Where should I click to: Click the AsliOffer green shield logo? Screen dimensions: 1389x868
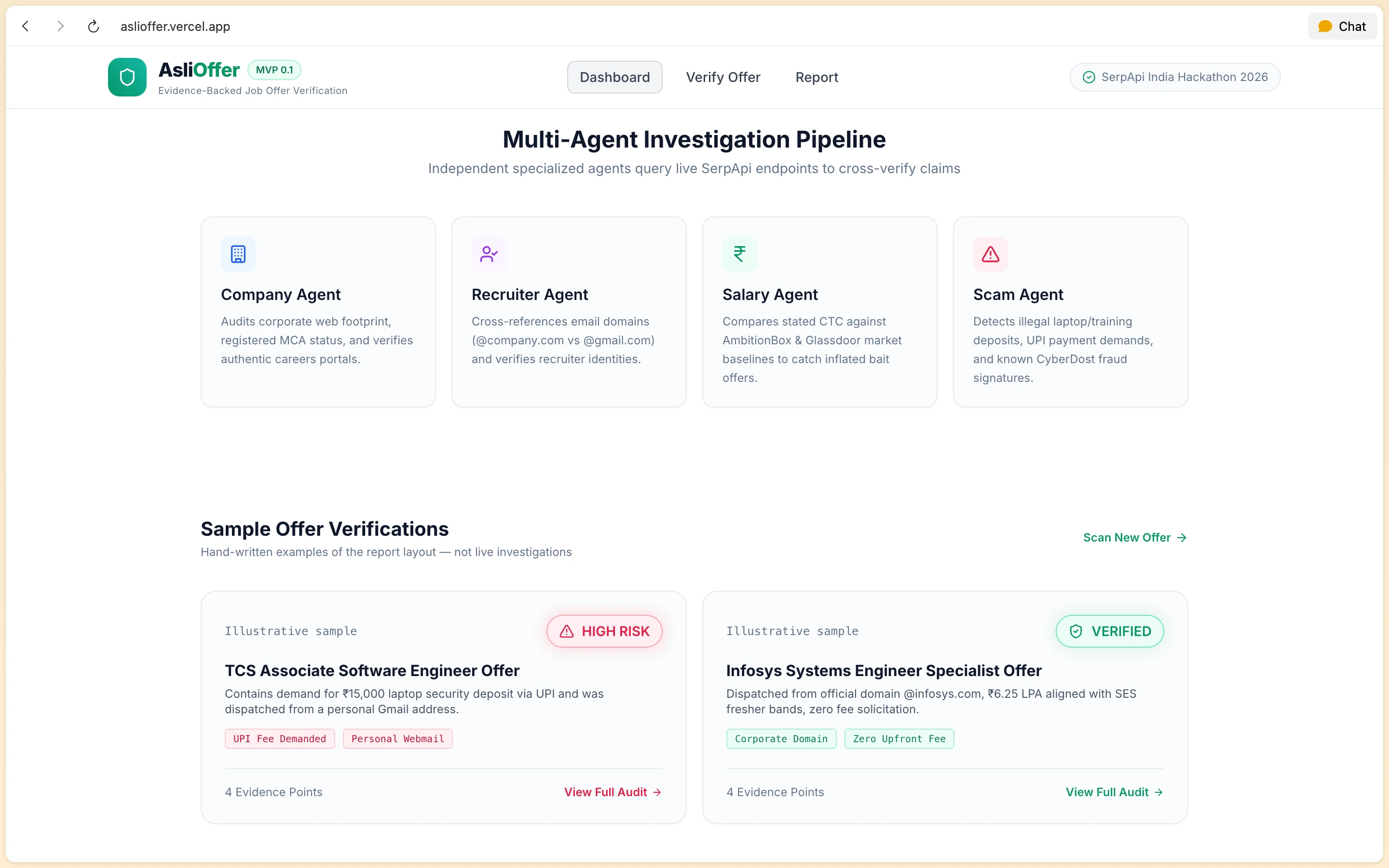[x=127, y=77]
